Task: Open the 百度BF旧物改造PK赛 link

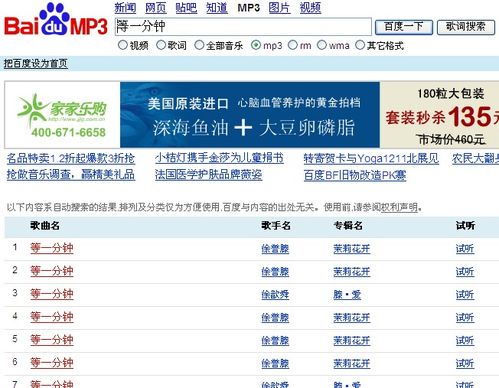Action: [x=355, y=175]
